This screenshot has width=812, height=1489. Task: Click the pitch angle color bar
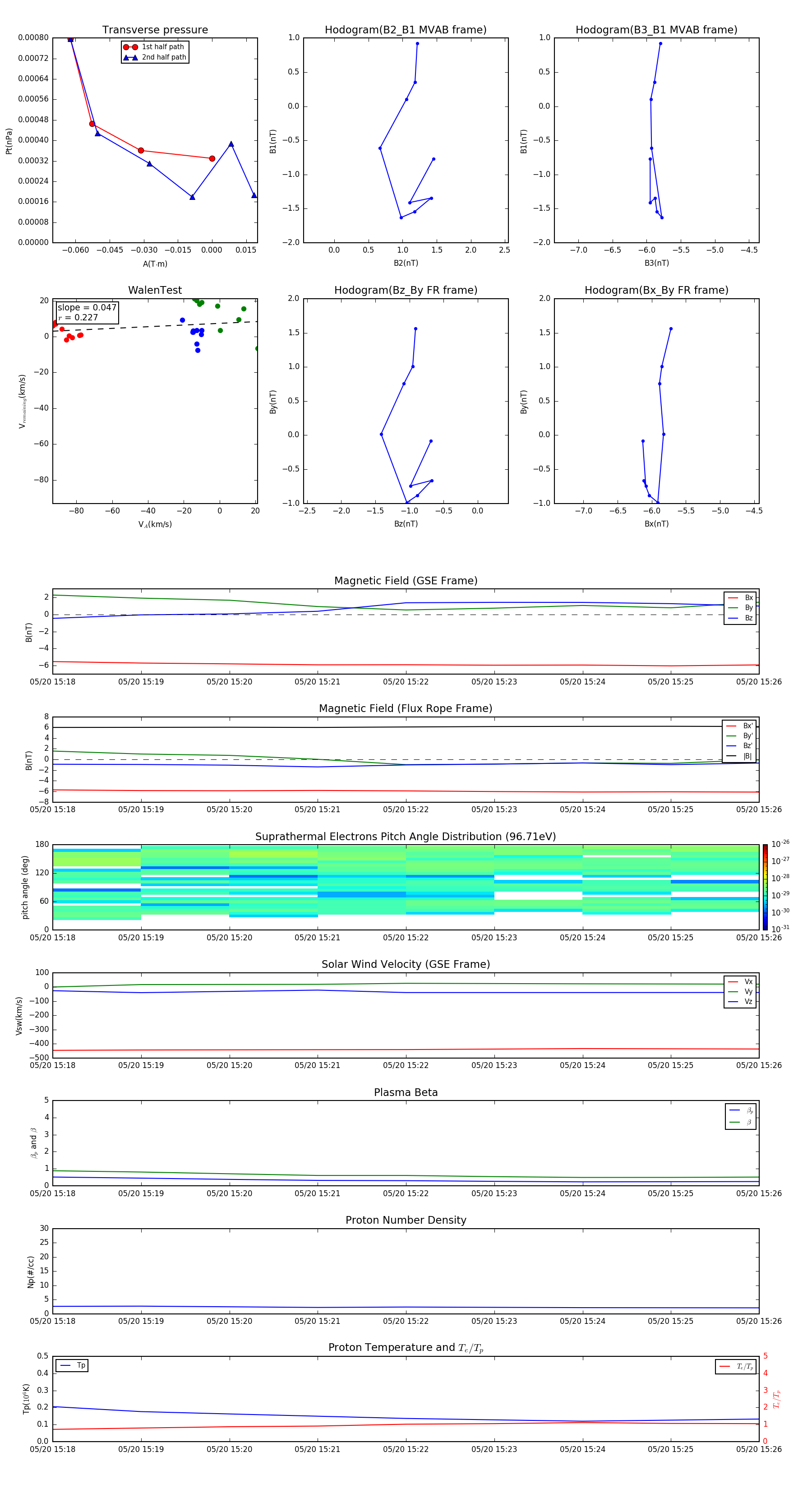click(765, 887)
